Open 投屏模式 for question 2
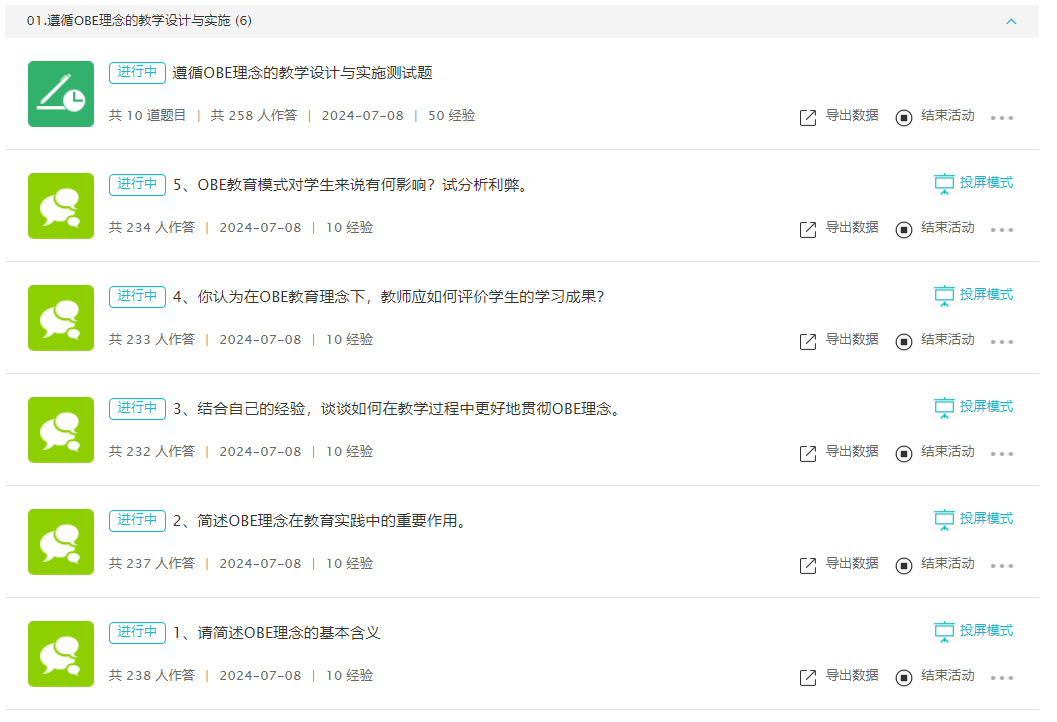This screenshot has width=1057, height=722. click(974, 519)
